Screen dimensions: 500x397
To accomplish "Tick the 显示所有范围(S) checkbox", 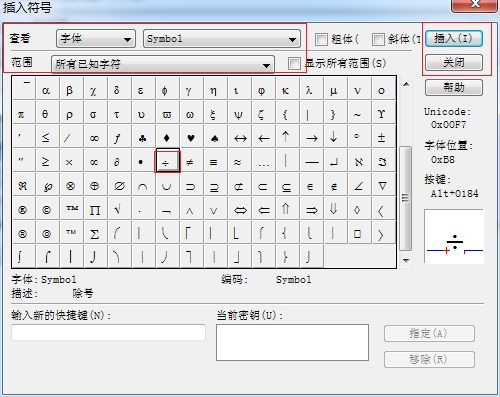I will tap(294, 63).
